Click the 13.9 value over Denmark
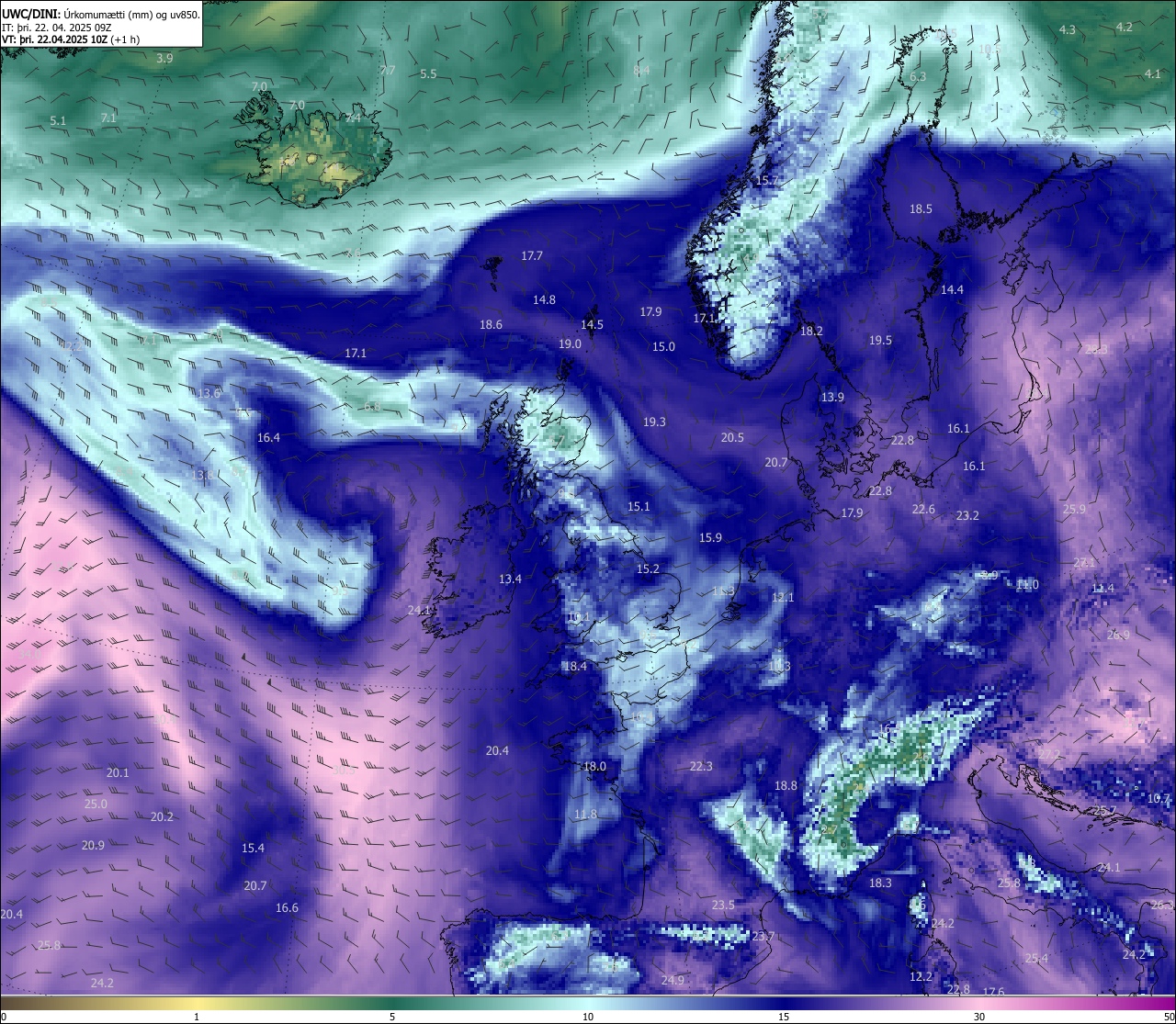1176x1024 pixels. (832, 398)
